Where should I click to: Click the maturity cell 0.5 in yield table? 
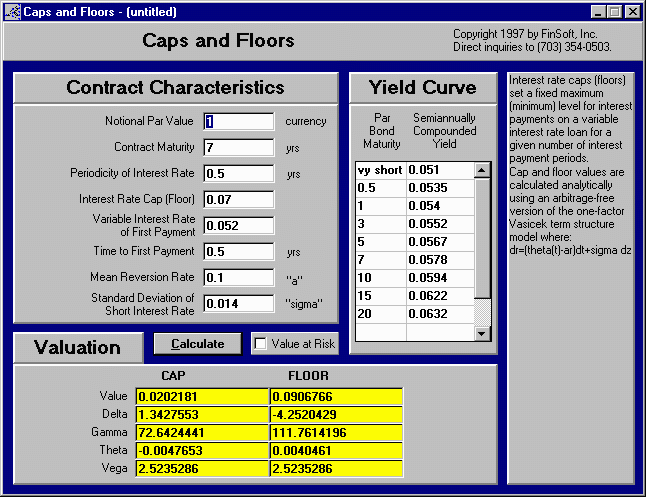381,188
